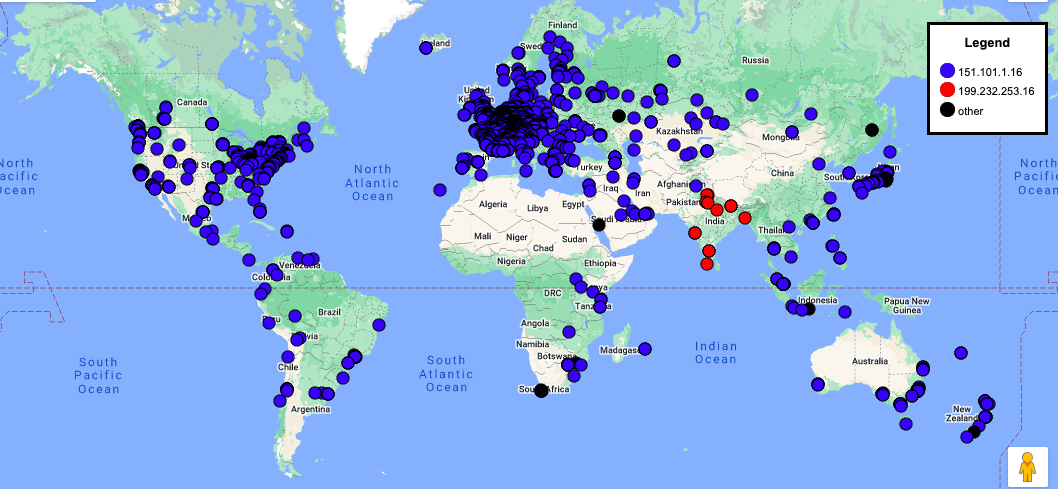Click the black marker in northeastern China
Viewport: 1058px width, 489px height.
point(872,130)
